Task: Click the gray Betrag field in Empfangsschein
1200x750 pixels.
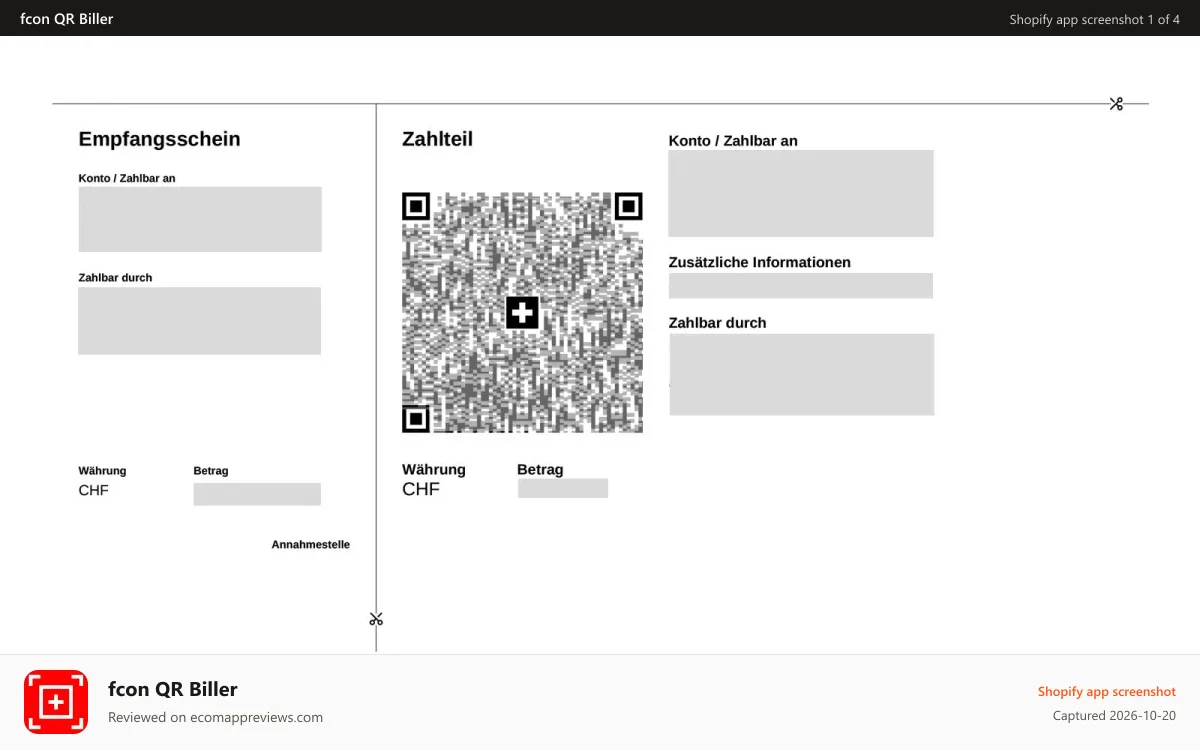Action: [257, 494]
